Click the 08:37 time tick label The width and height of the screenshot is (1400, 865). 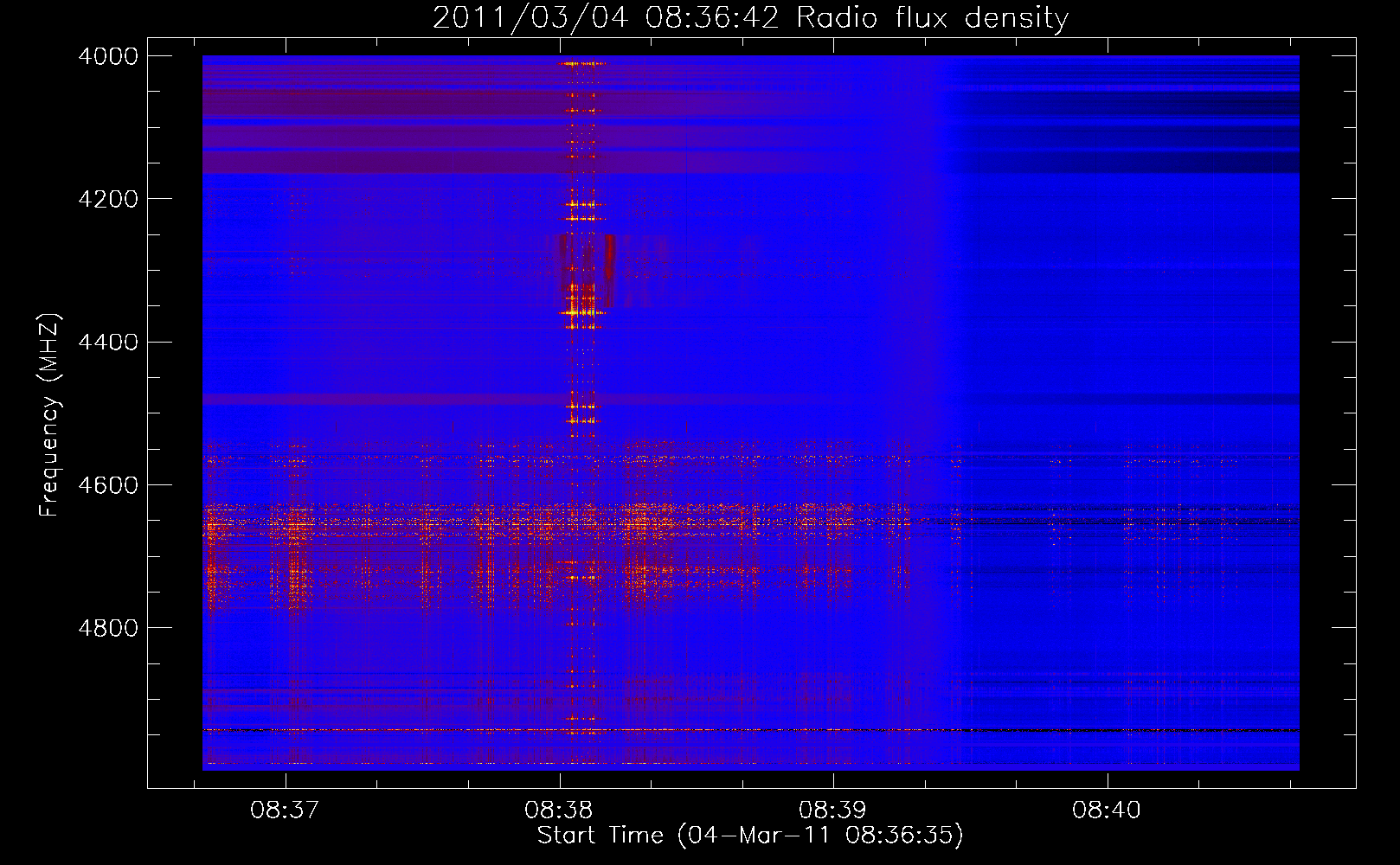pyautogui.click(x=285, y=811)
